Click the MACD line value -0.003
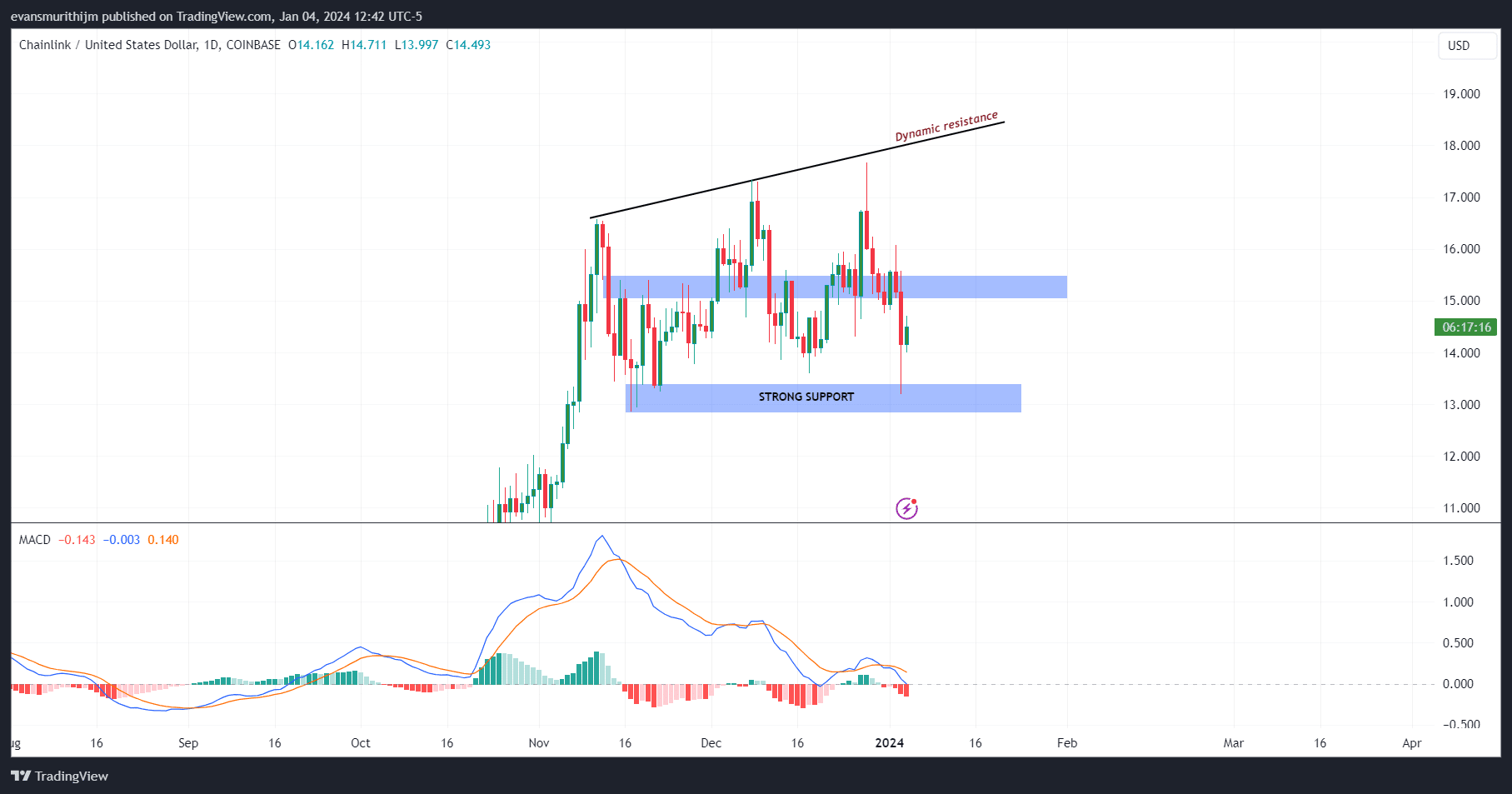 click(122, 540)
